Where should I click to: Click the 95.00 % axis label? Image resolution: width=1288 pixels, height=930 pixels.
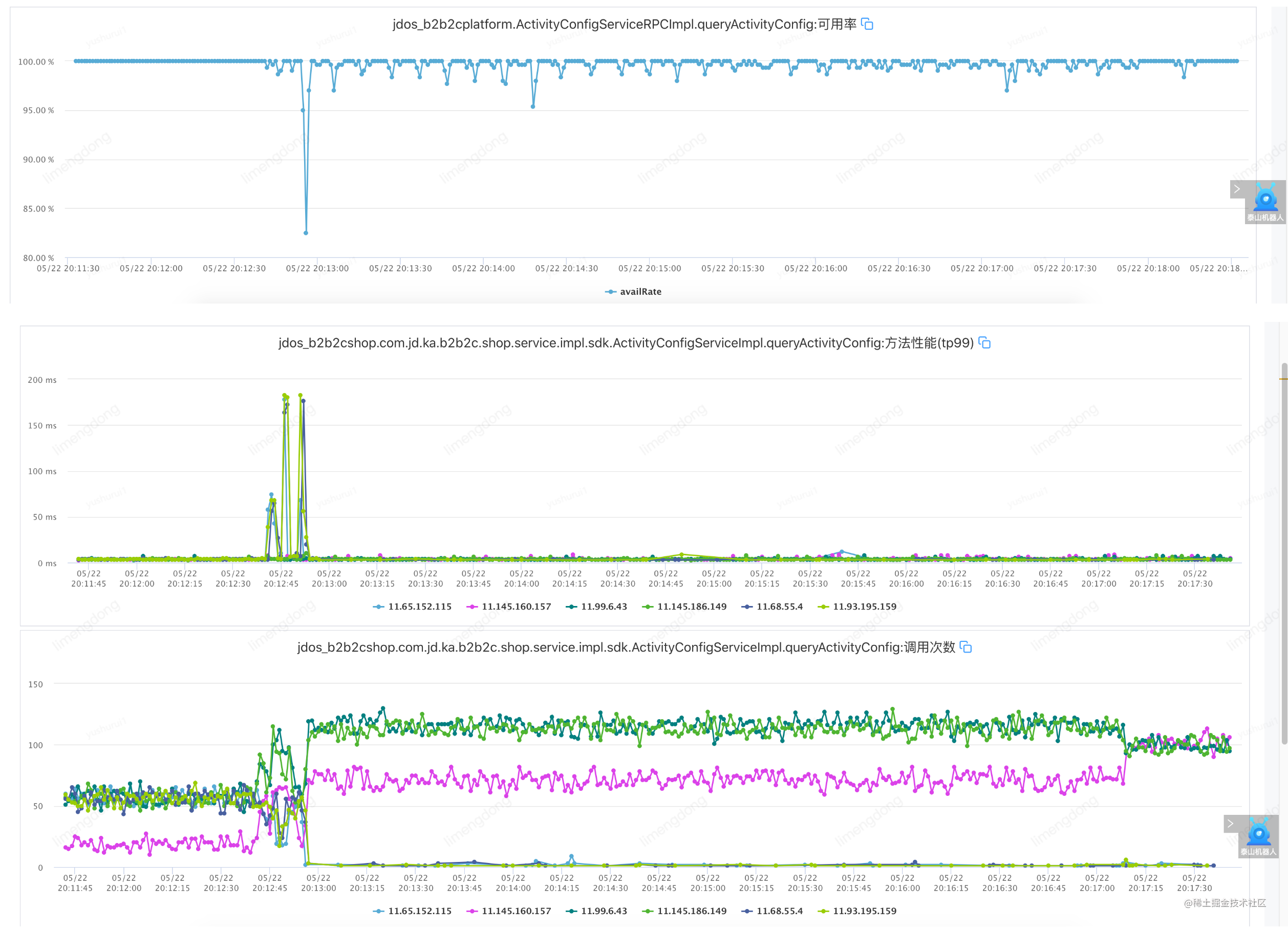(x=38, y=110)
